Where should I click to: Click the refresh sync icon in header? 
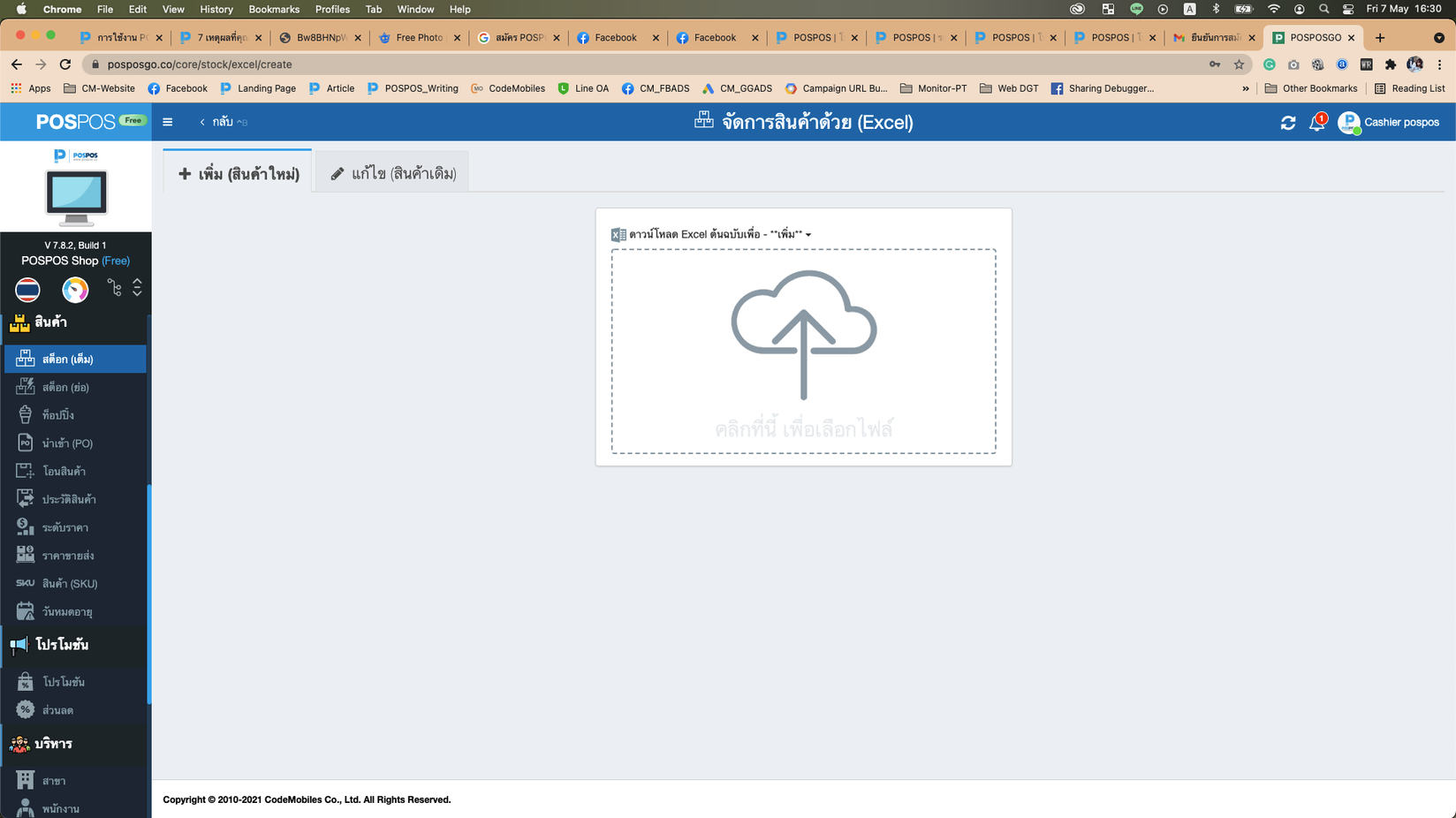1287,123
